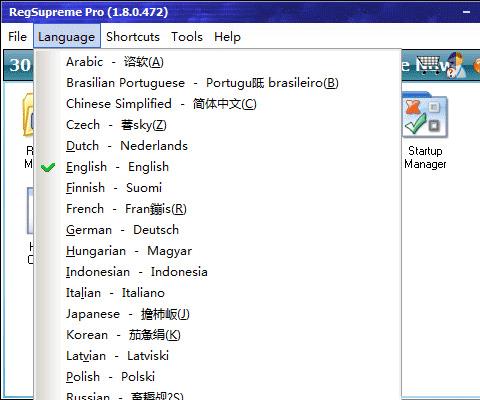Click the support person help icon
The height and width of the screenshot is (400, 480).
(456, 65)
